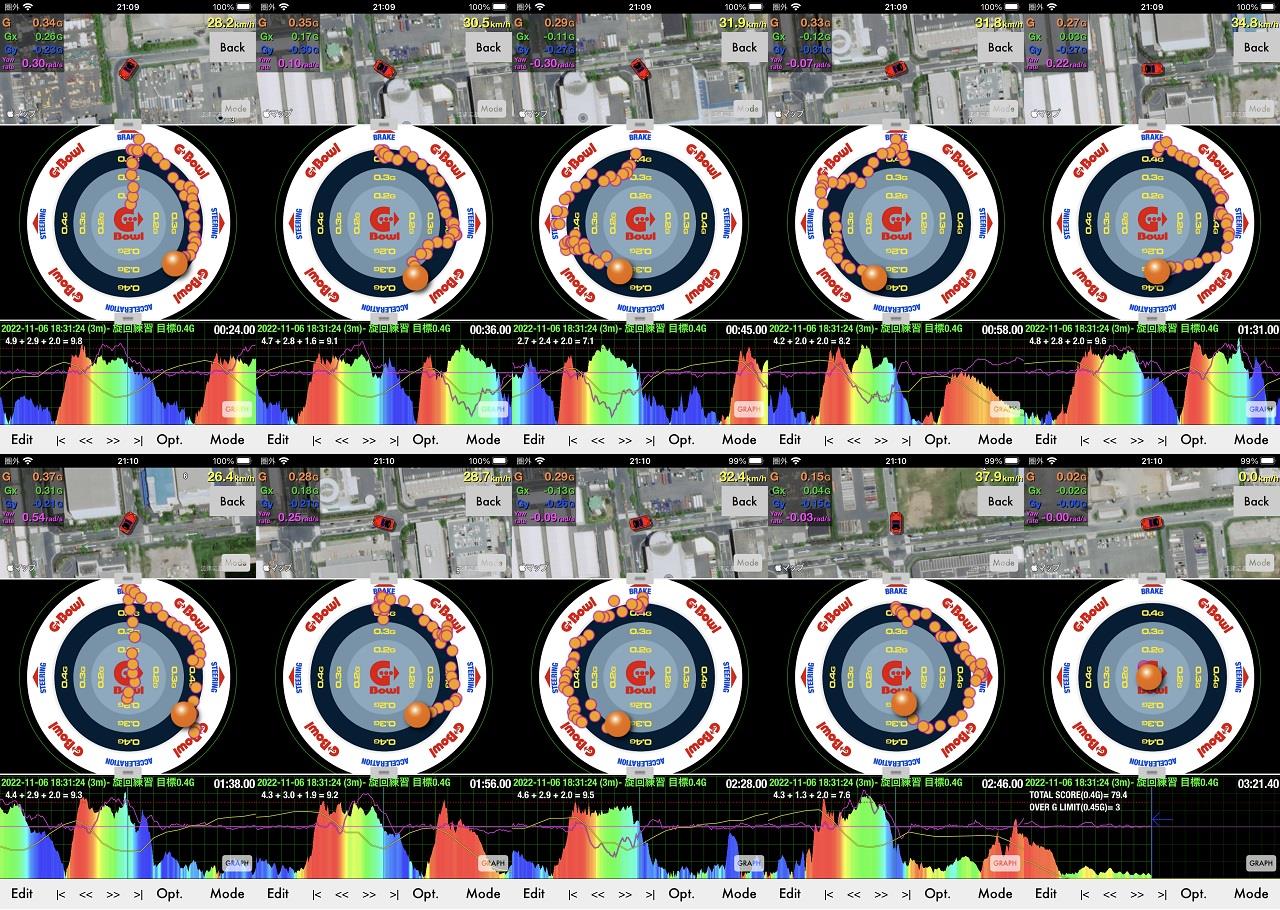Step forward (>>) in the 01:38.00 panel
1280x910 pixels.
(113, 894)
